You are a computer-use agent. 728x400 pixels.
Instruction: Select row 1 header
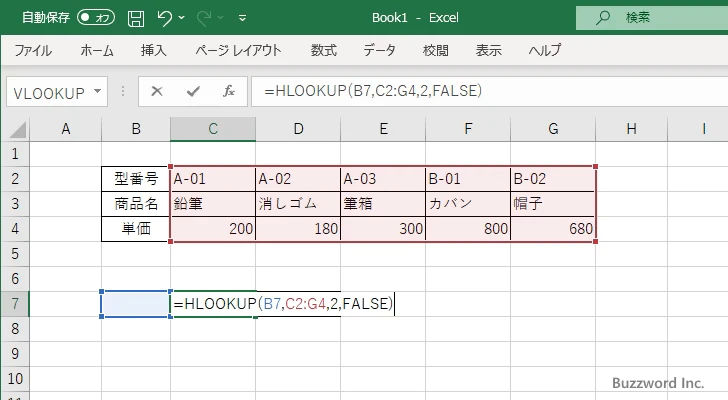click(15, 154)
